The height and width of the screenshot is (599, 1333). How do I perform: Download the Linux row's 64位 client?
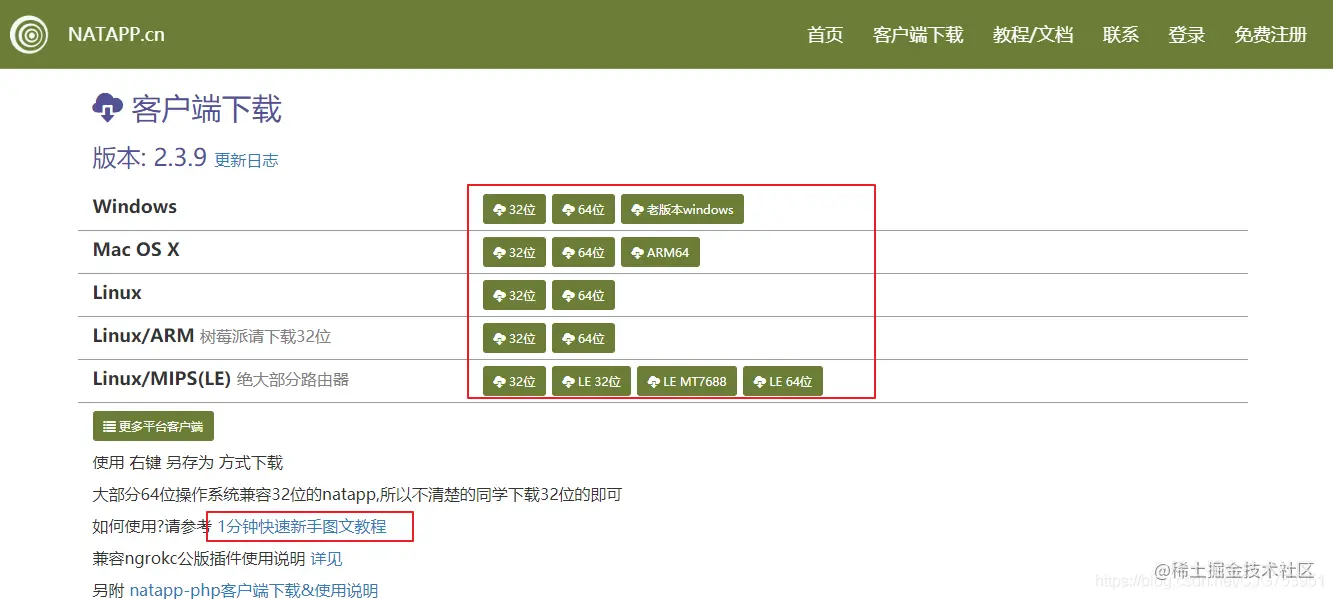(583, 295)
